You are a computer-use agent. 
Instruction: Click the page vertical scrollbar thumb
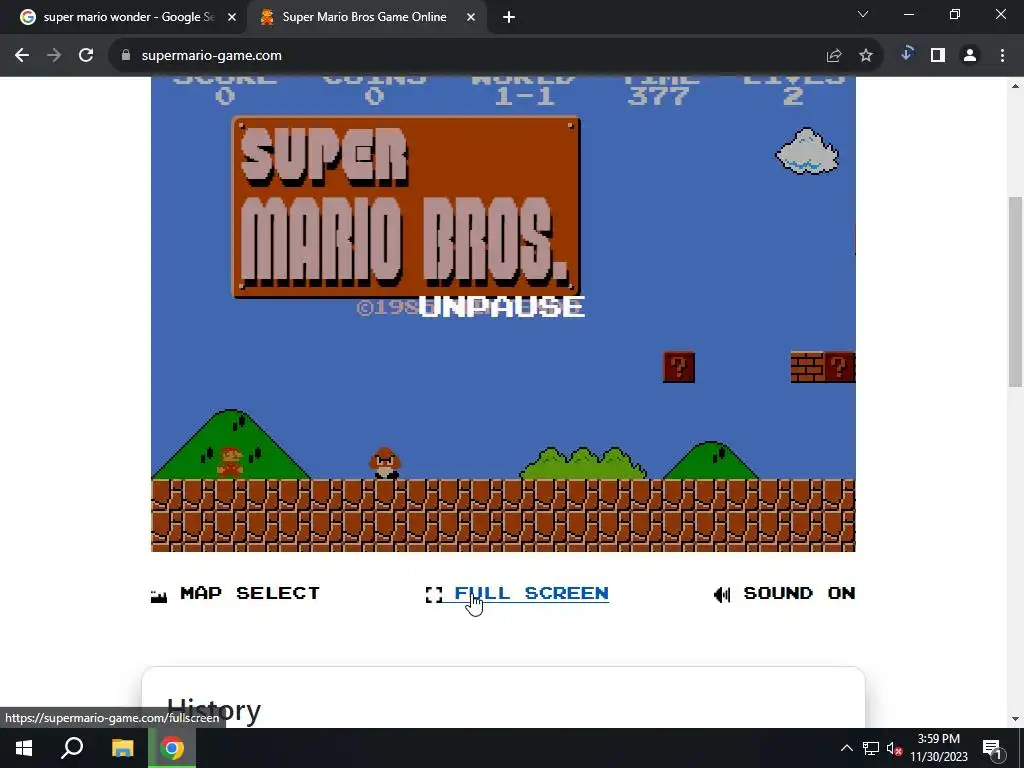pos(1016,291)
